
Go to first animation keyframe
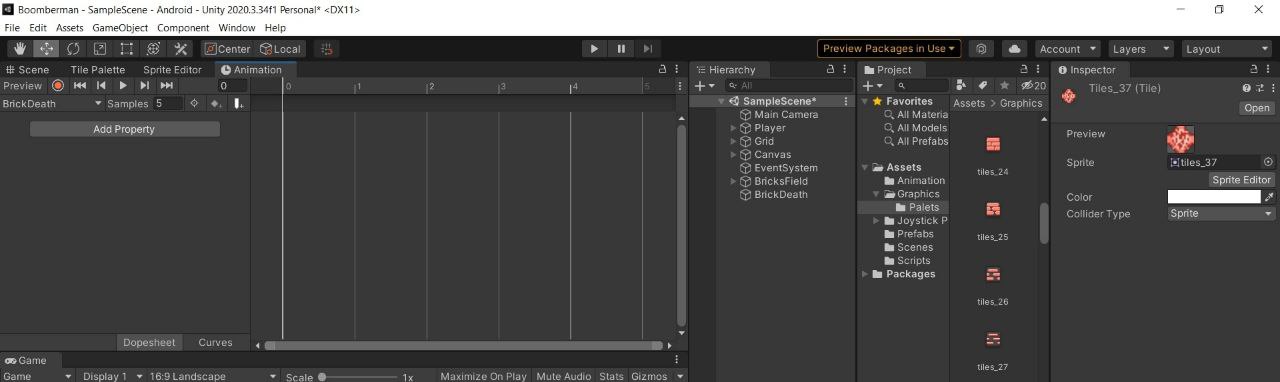[80, 86]
